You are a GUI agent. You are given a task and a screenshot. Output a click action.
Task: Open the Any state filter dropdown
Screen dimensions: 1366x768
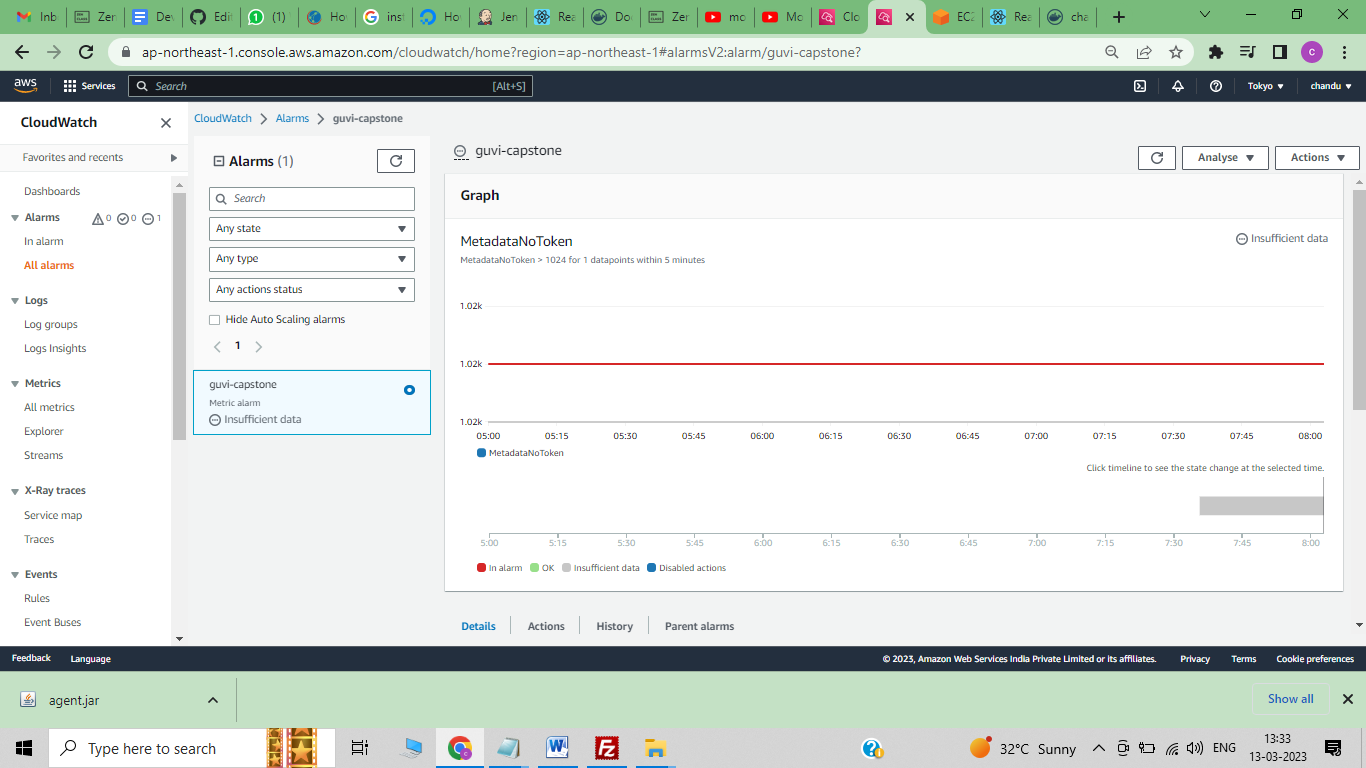pyautogui.click(x=311, y=229)
